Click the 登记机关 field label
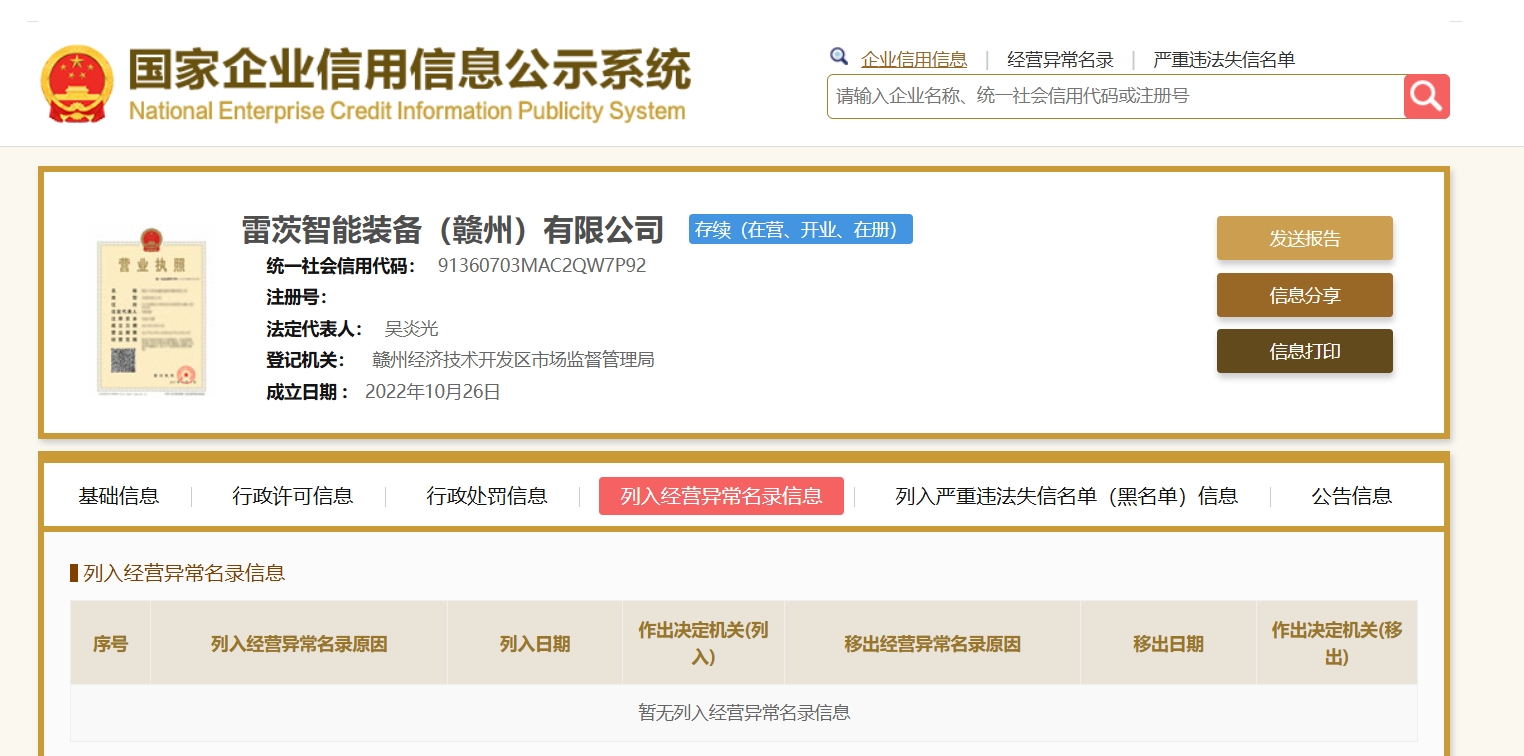Screen dimensions: 1524x756 306,360
